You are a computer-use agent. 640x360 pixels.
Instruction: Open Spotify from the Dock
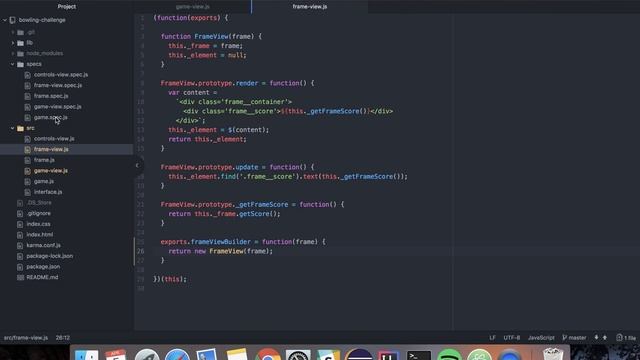tap(449, 354)
